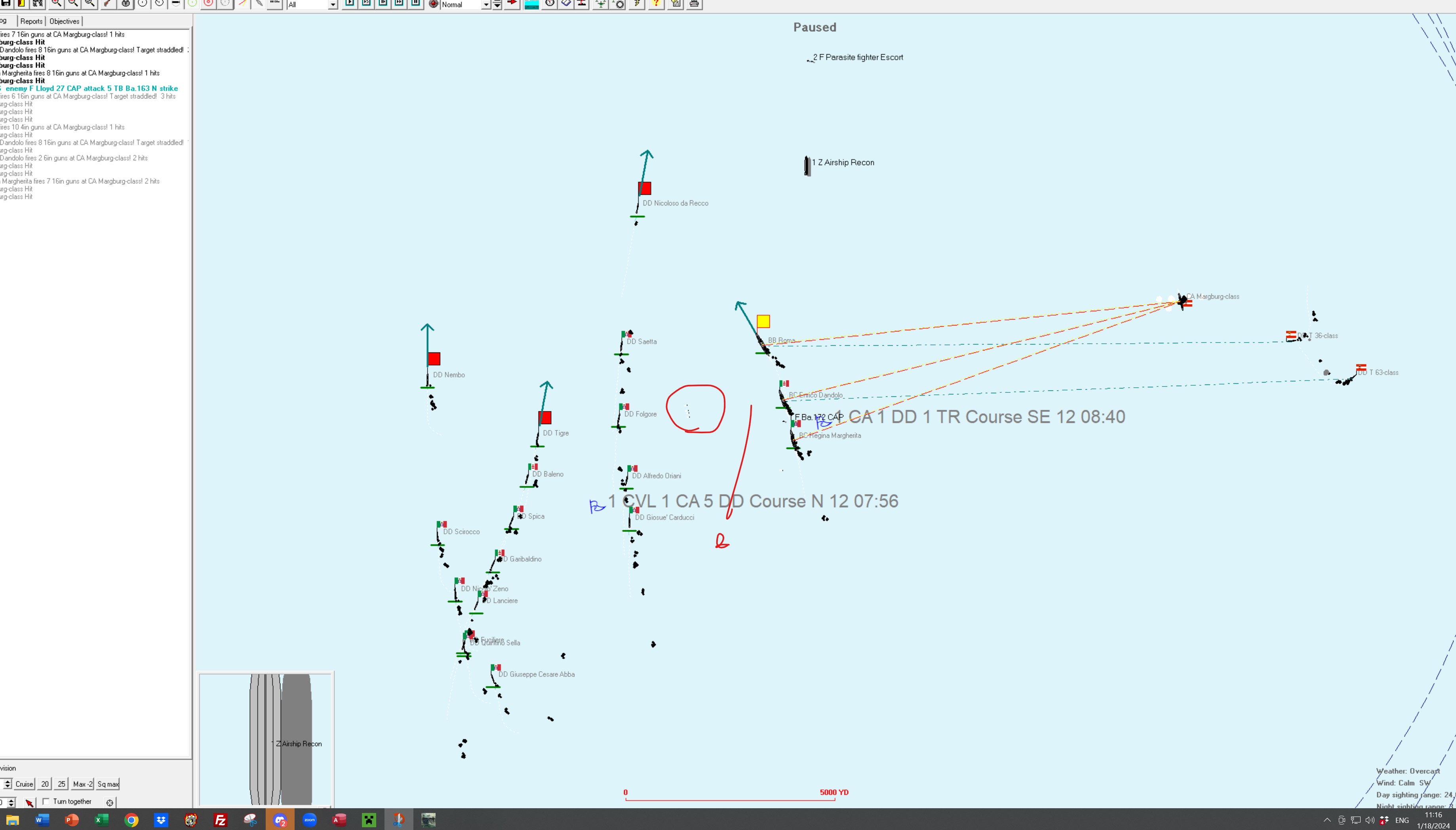
Task: Click the clock gauge toolbar icon
Action: [x=550, y=4]
